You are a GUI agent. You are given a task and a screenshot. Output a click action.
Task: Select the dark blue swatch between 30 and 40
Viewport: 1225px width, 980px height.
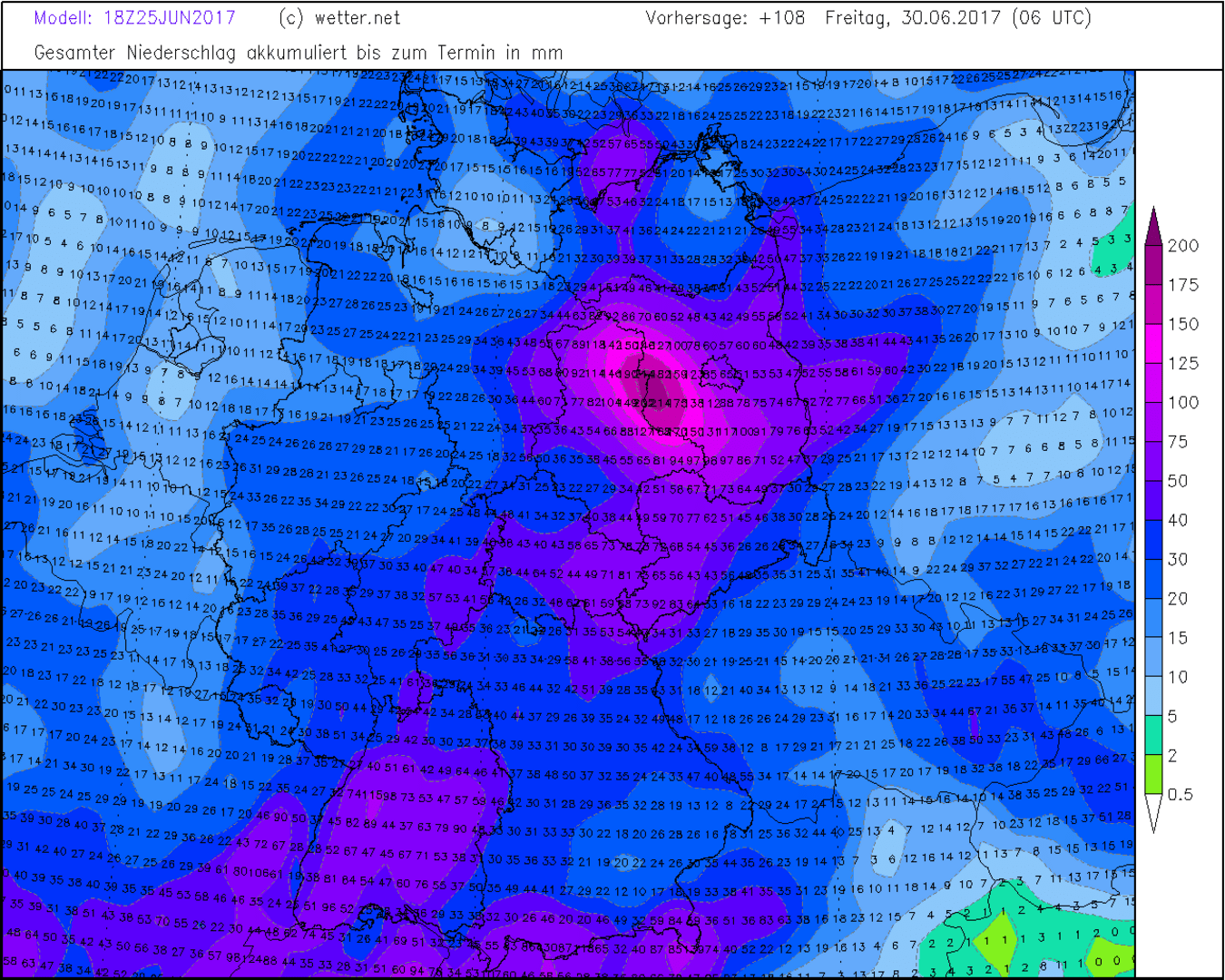coord(1153,540)
